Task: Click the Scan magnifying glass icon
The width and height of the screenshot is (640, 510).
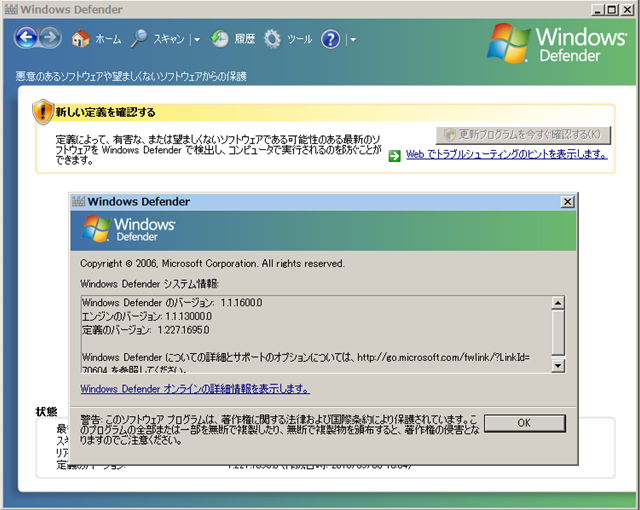Action: click(x=139, y=39)
